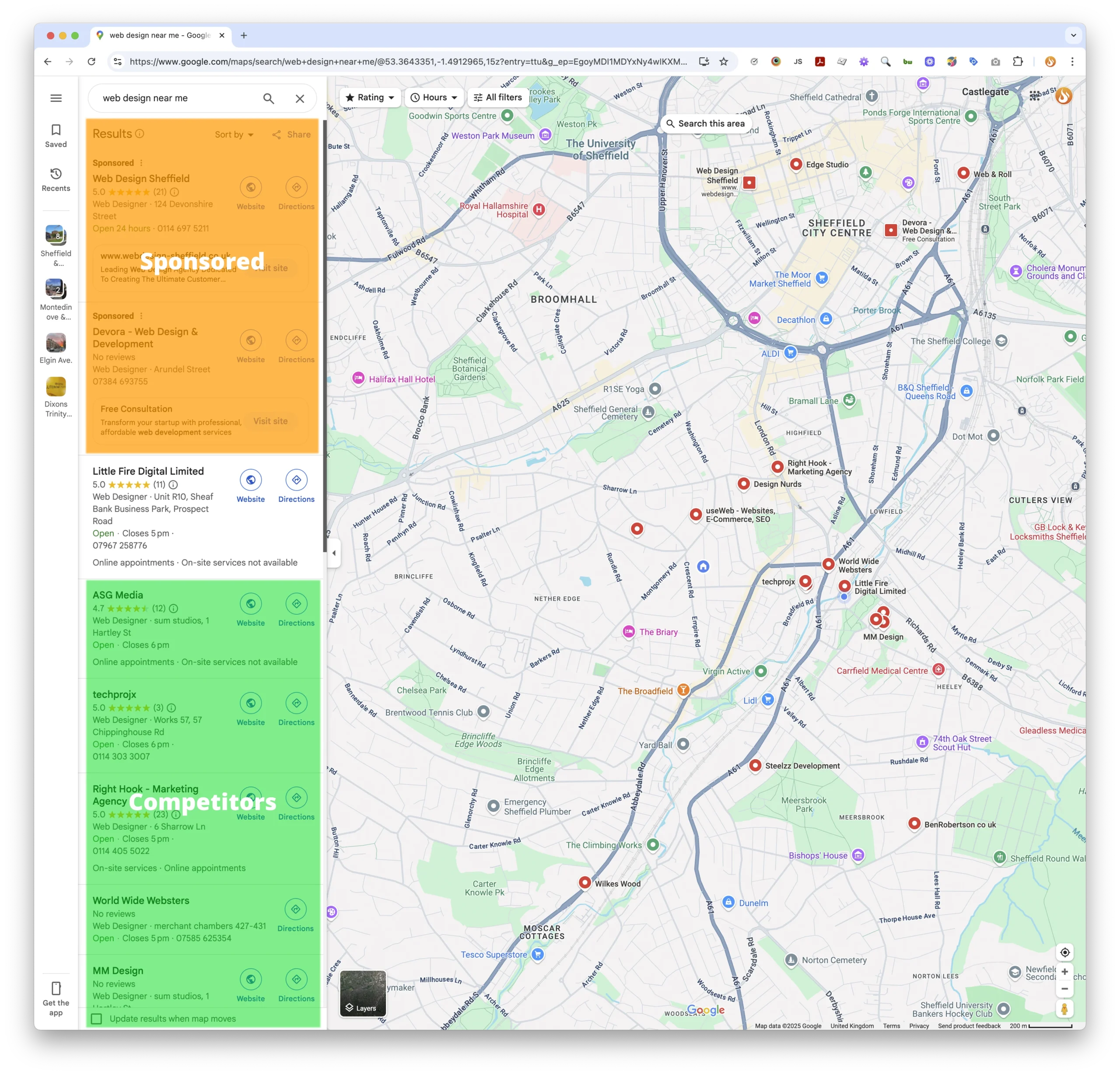The image size is (1120, 1075).
Task: Click Search this area button
Action: click(706, 124)
